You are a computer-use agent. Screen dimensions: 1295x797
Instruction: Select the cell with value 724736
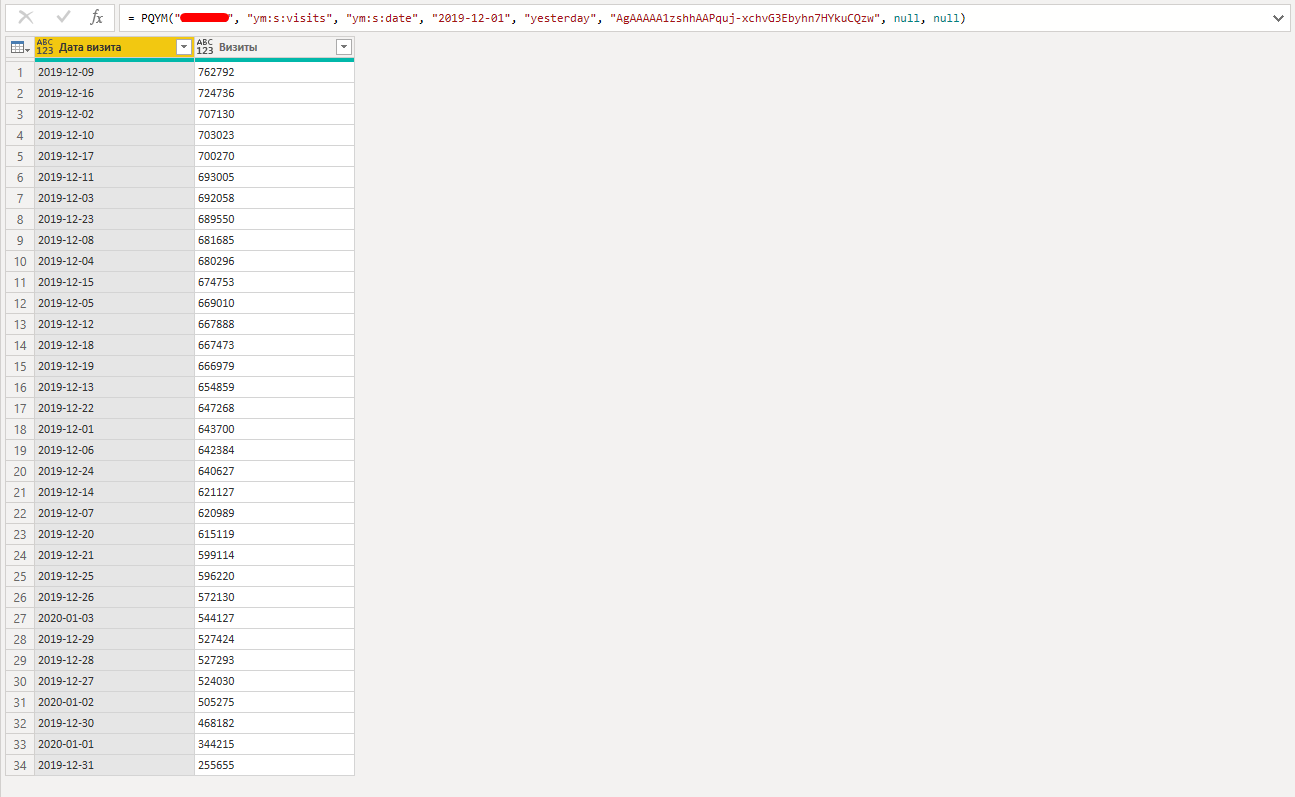tap(274, 93)
